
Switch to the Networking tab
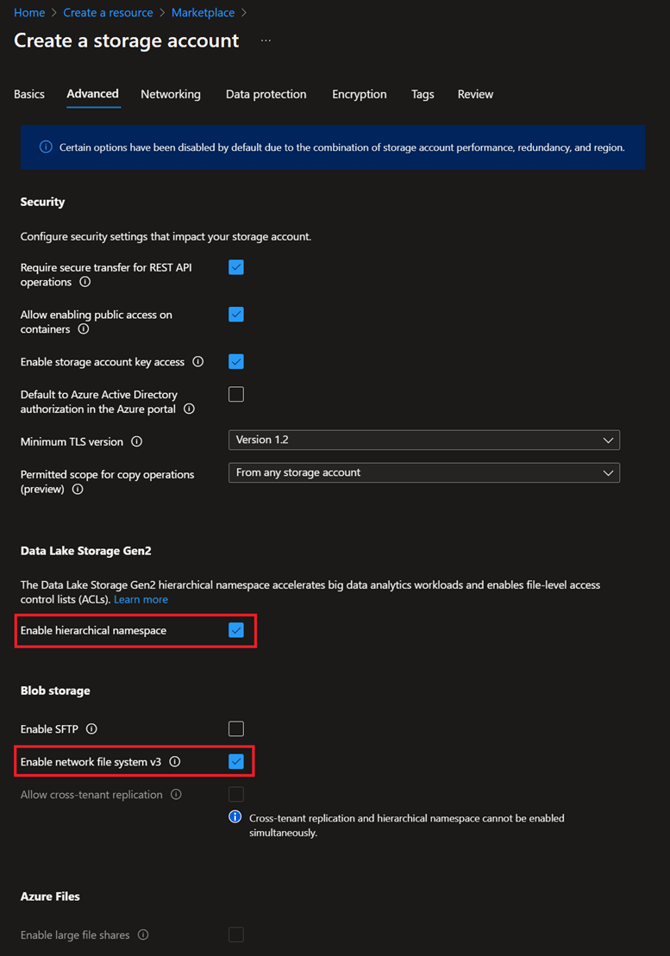coord(170,94)
